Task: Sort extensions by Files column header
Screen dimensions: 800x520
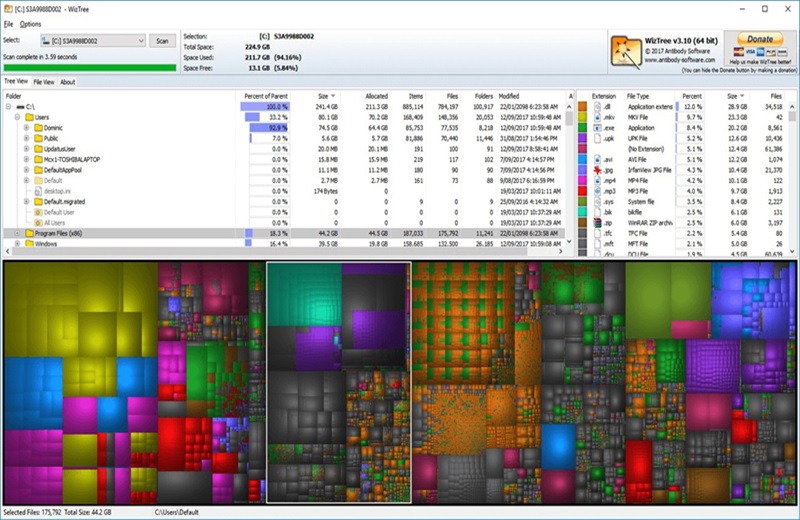Action: pyautogui.click(x=768, y=96)
